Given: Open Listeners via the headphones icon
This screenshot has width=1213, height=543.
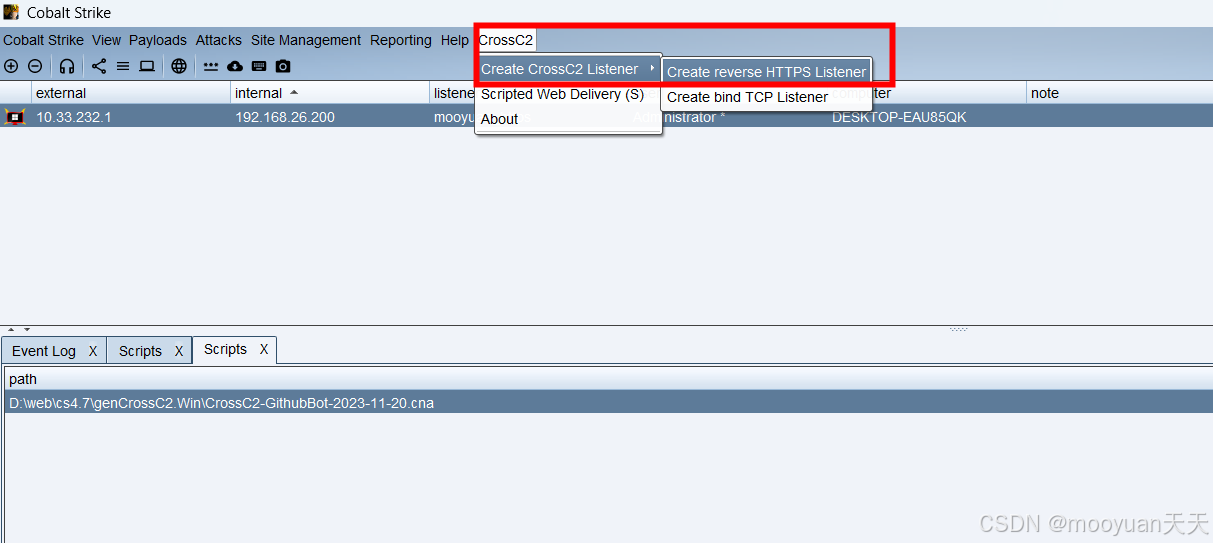Looking at the screenshot, I should click(67, 66).
